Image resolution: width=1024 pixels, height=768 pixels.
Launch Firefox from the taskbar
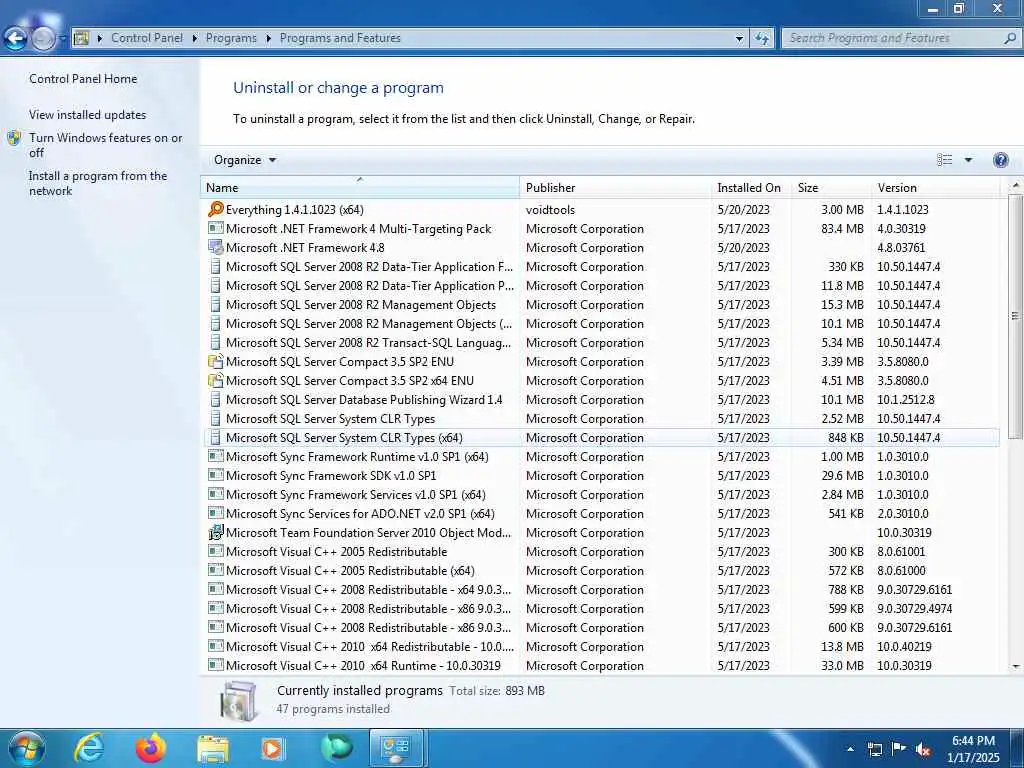pyautogui.click(x=151, y=748)
